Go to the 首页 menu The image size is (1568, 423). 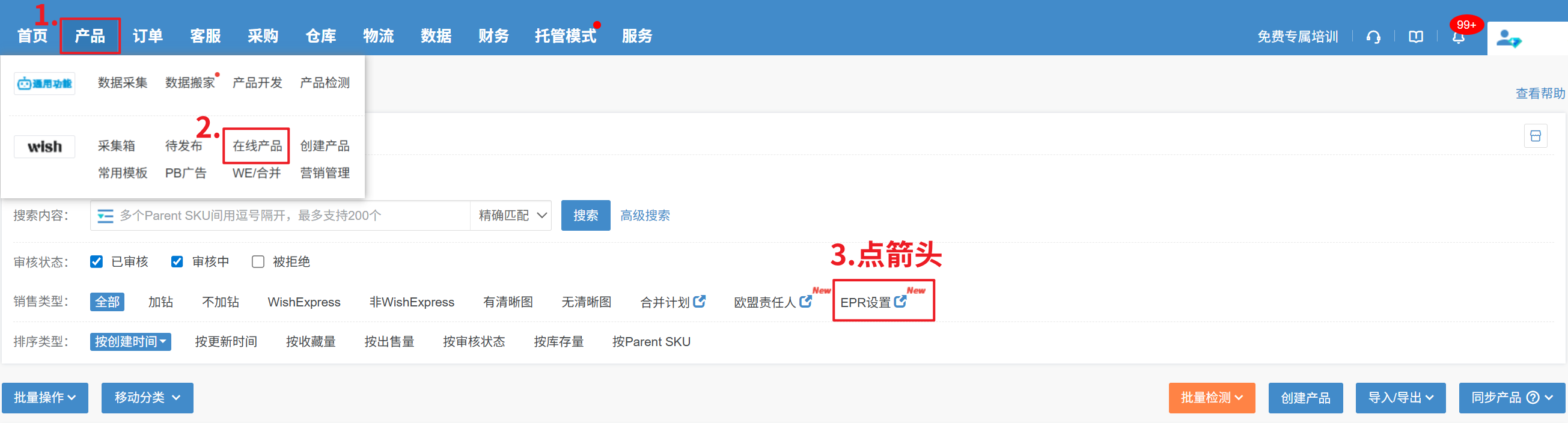[32, 36]
